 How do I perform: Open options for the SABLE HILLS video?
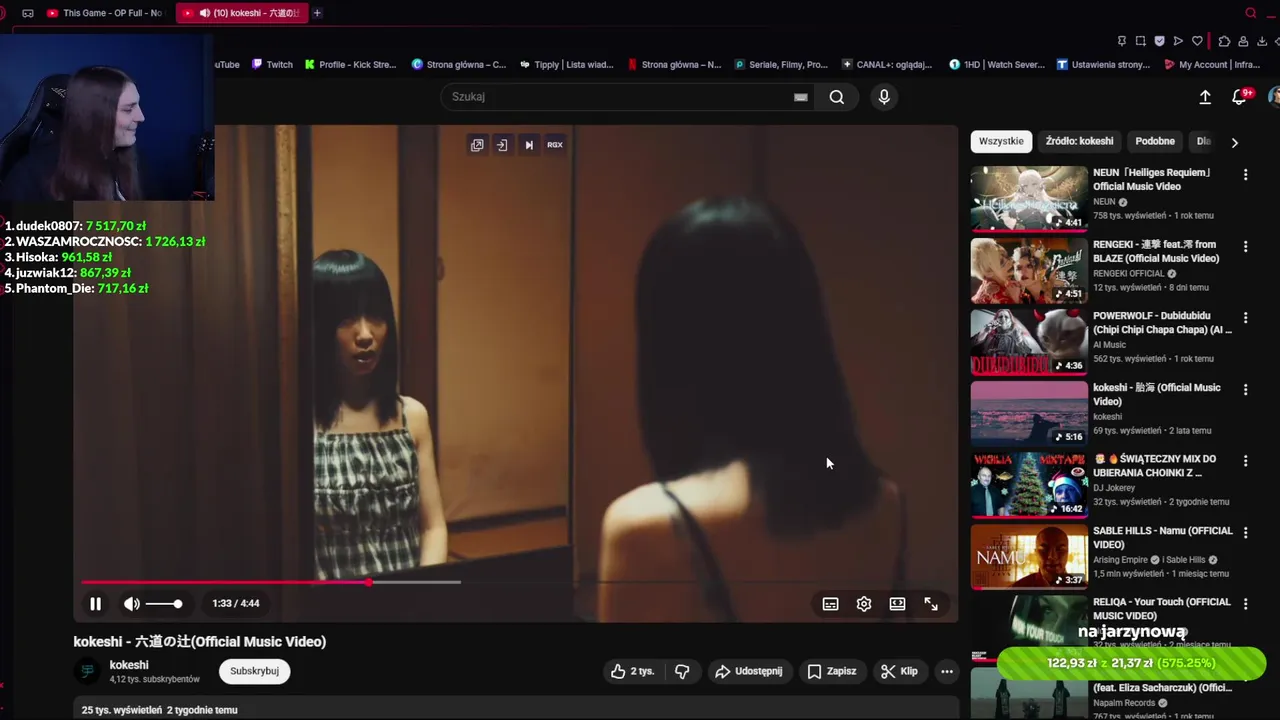coord(1245,533)
